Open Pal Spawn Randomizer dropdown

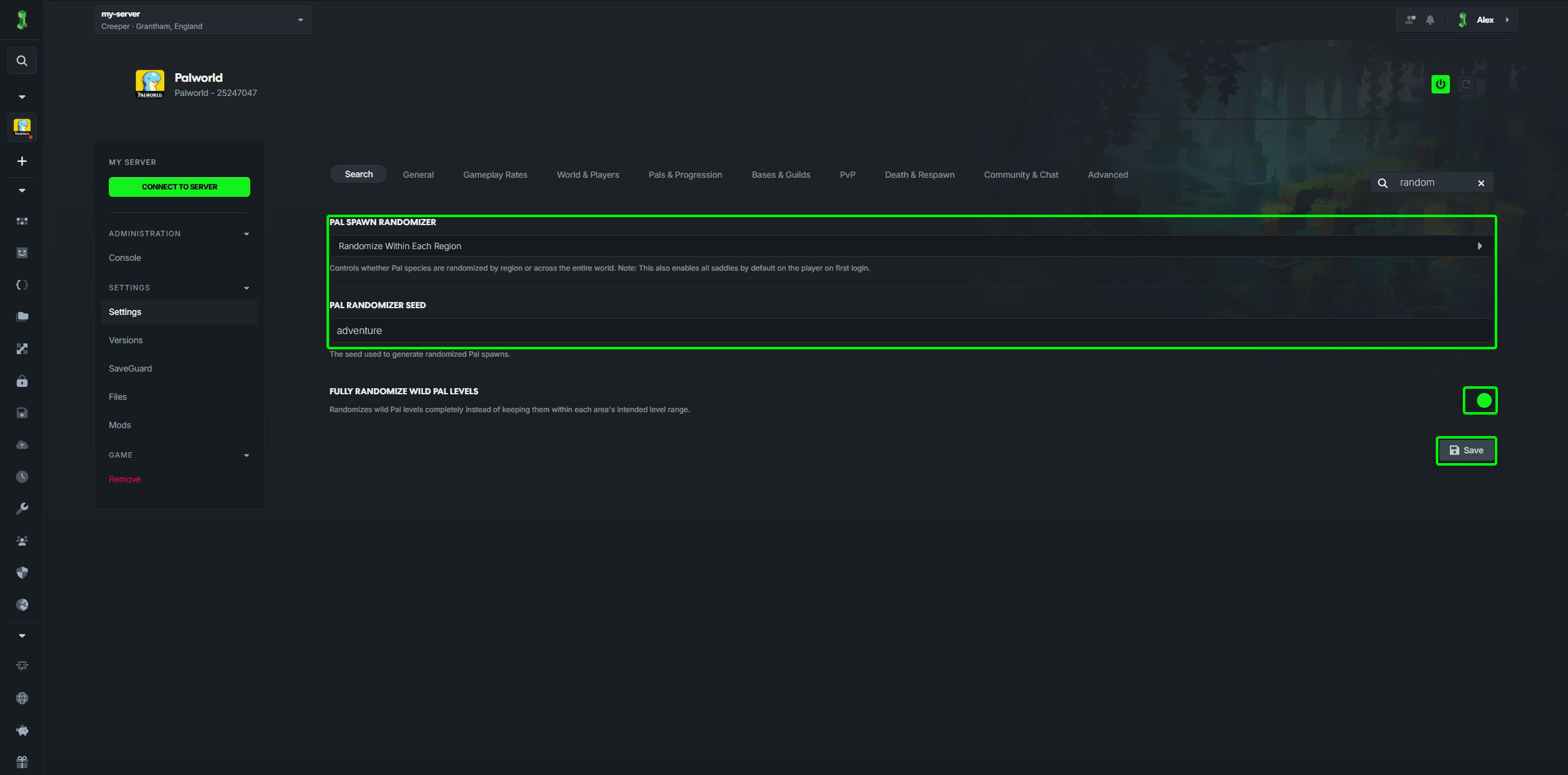[911, 246]
